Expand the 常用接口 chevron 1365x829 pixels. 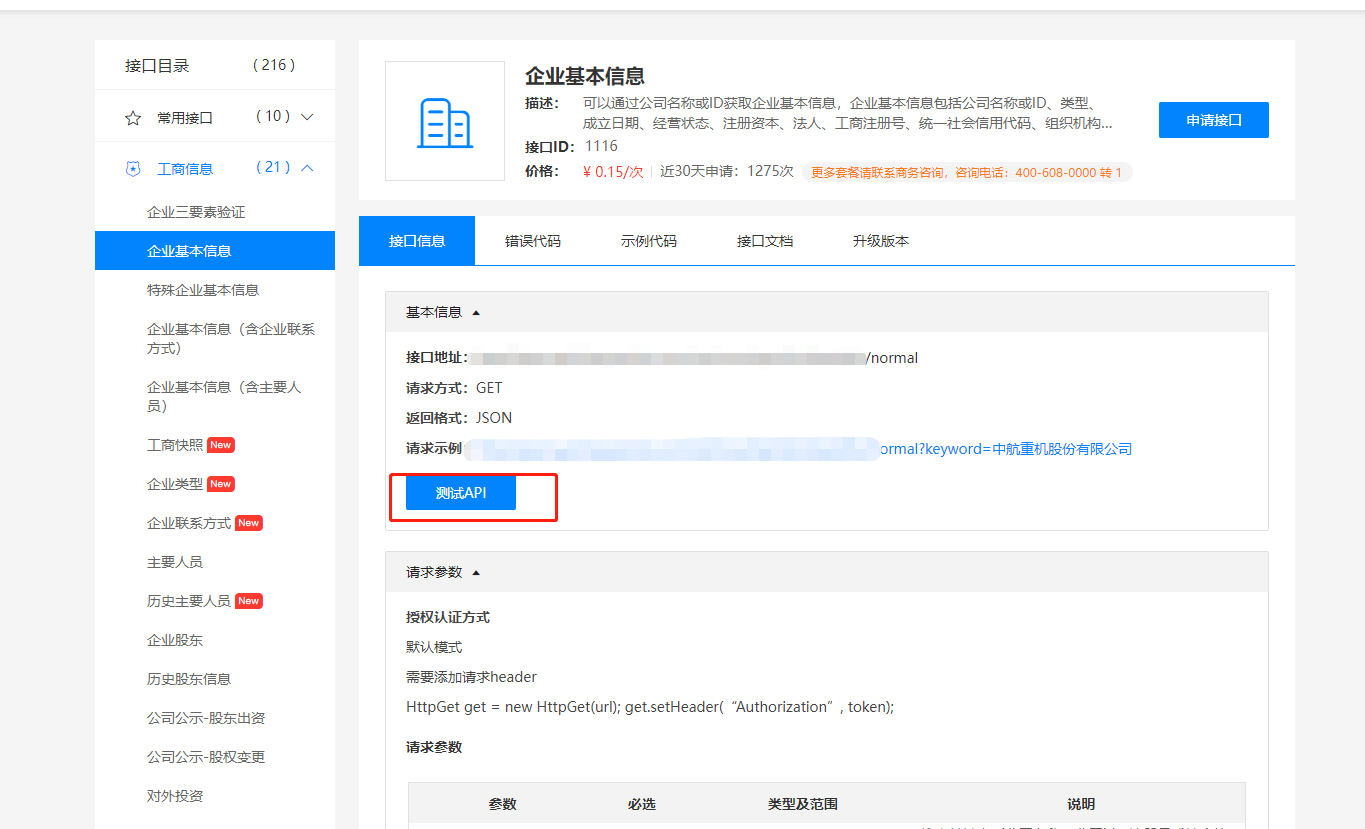307,118
